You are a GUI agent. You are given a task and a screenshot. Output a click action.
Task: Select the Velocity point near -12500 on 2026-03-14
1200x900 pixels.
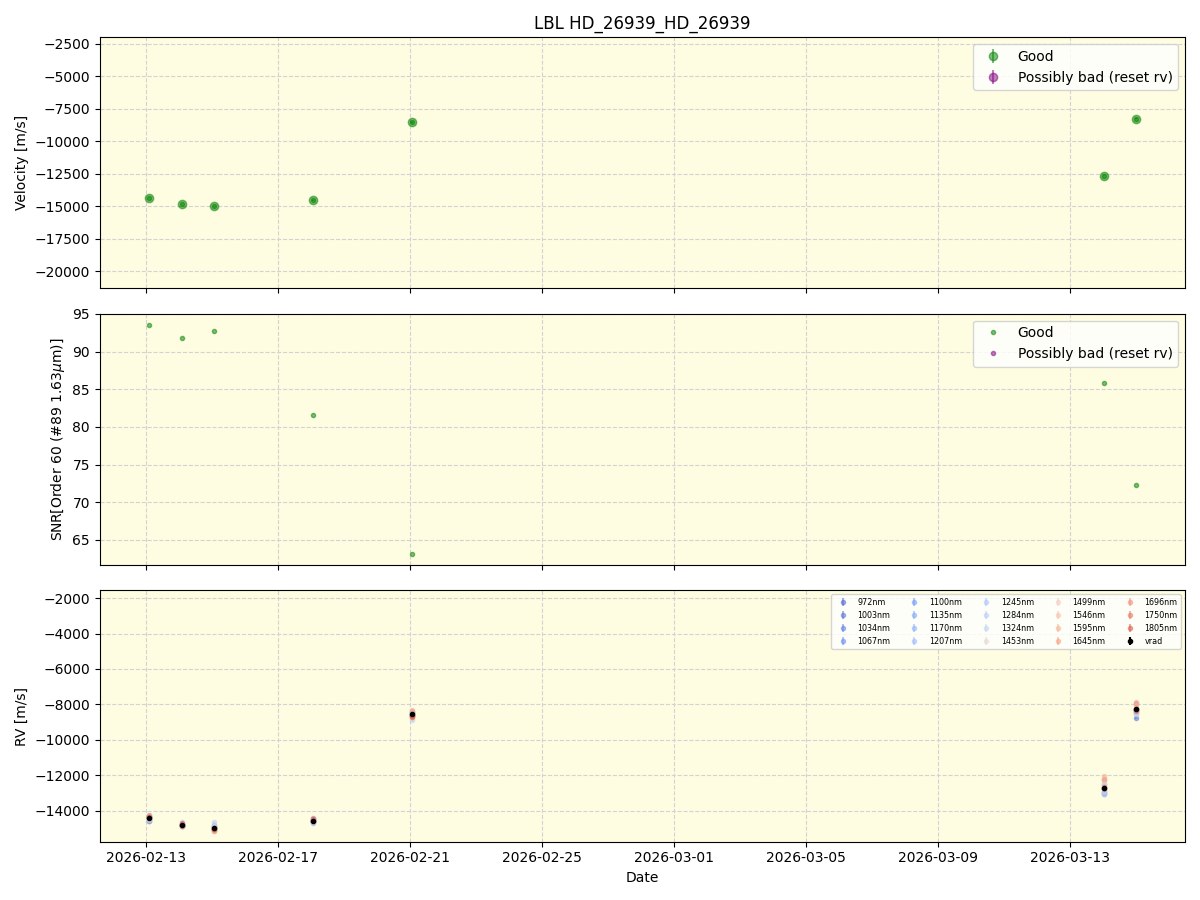pos(1104,176)
